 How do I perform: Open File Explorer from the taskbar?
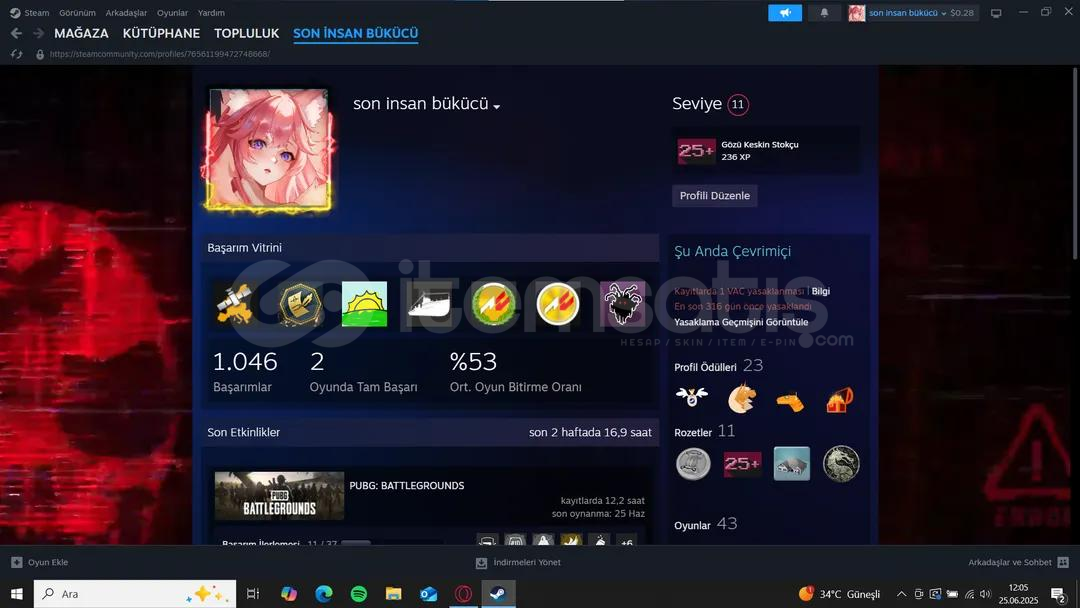coord(393,594)
